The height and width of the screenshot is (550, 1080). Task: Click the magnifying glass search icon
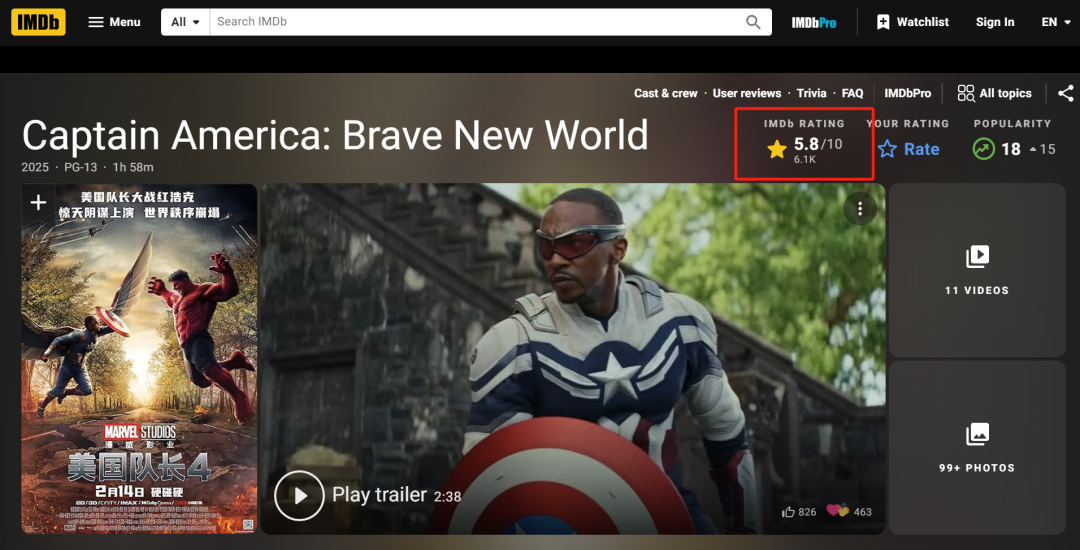coord(754,22)
